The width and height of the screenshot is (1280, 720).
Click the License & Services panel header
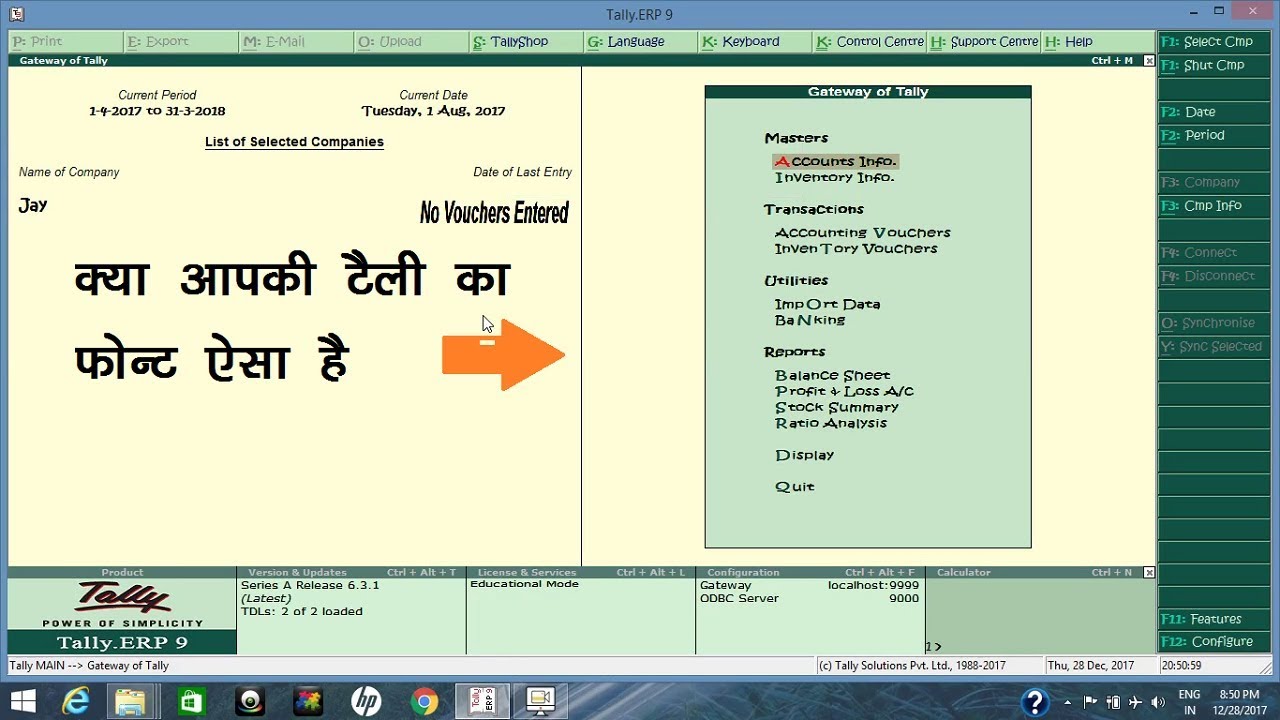click(581, 573)
